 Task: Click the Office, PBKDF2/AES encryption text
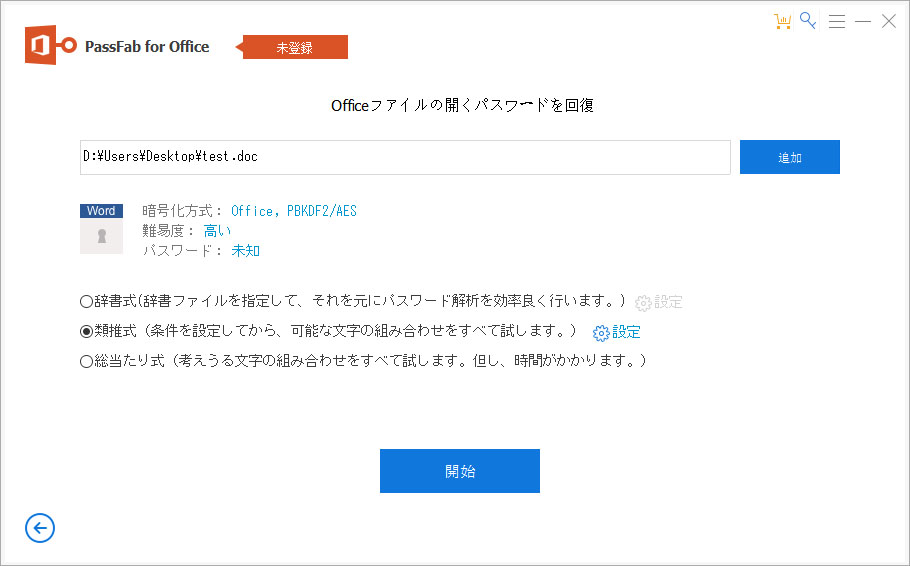[x=293, y=211]
